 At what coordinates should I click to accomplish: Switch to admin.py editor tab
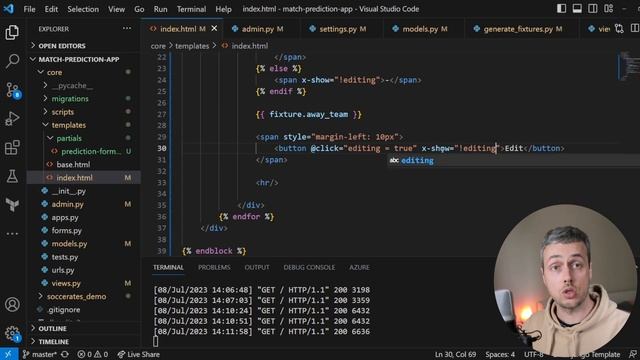click(x=261, y=29)
